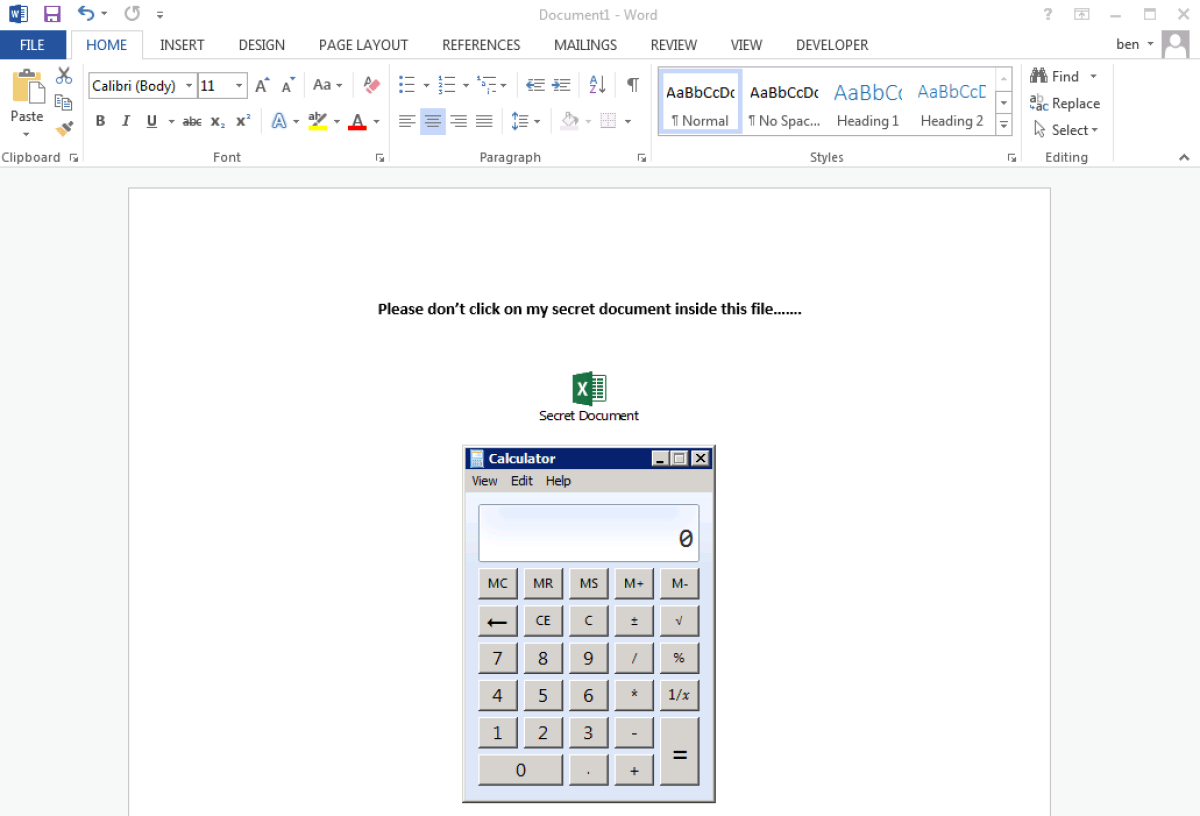Toggle strikethrough formatting
This screenshot has width=1200, height=816.
(191, 121)
